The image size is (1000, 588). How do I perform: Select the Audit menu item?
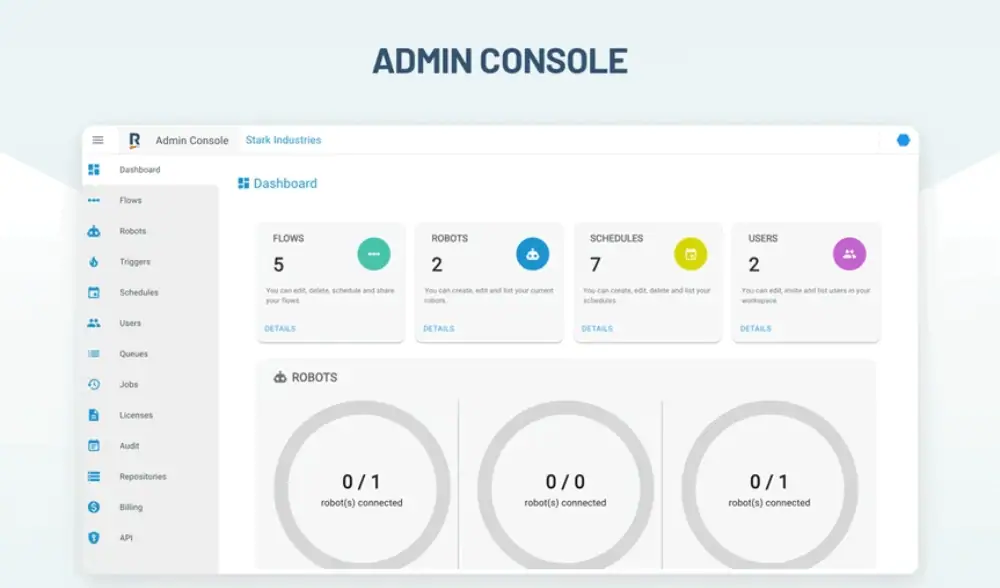tap(129, 446)
